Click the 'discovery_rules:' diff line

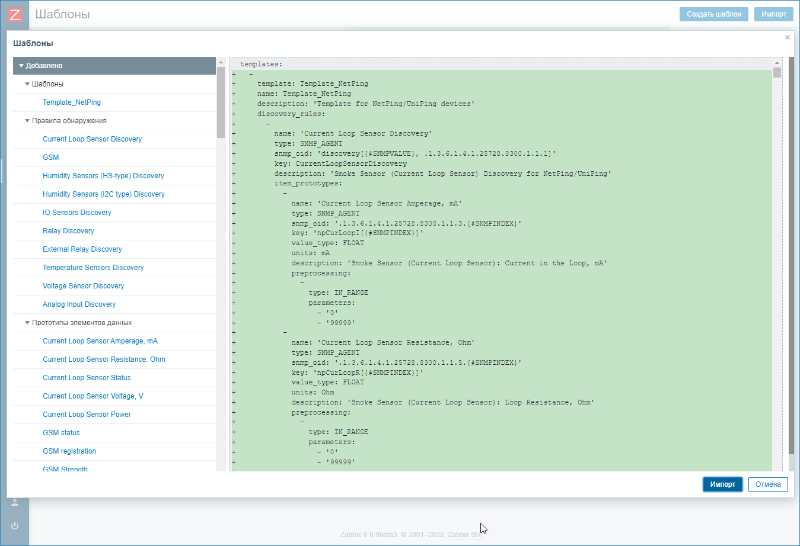point(291,114)
